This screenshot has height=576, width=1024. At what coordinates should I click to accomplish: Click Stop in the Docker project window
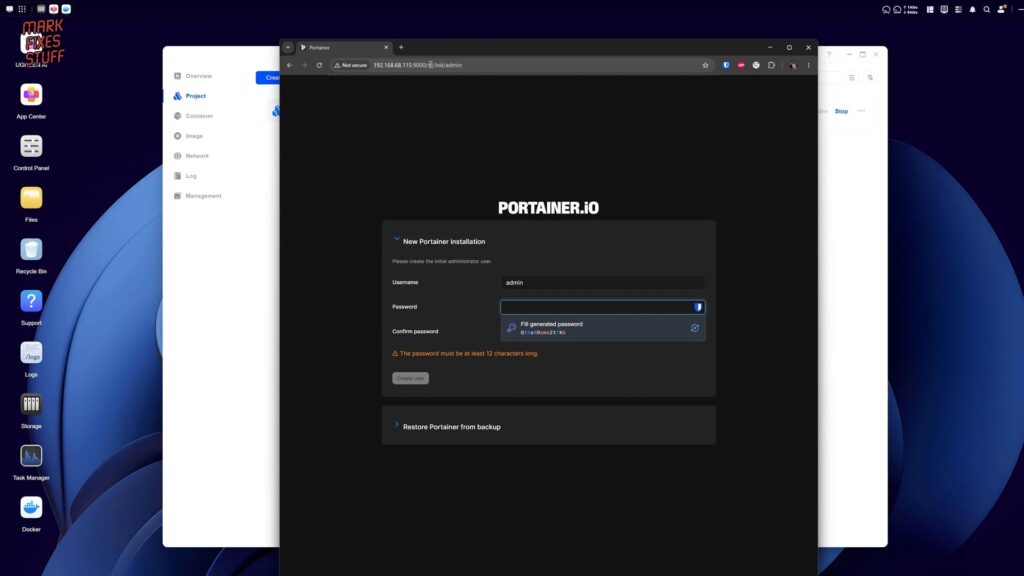click(841, 111)
